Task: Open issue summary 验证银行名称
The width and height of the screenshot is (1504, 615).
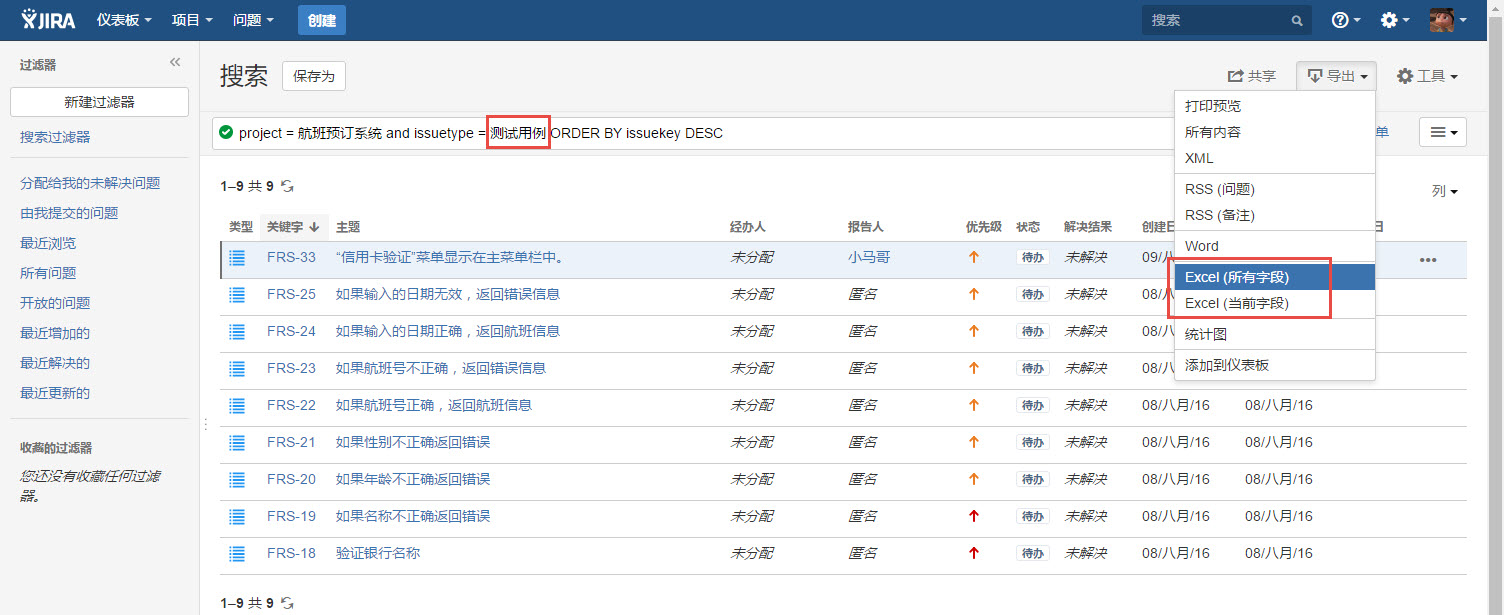Action: click(x=378, y=553)
